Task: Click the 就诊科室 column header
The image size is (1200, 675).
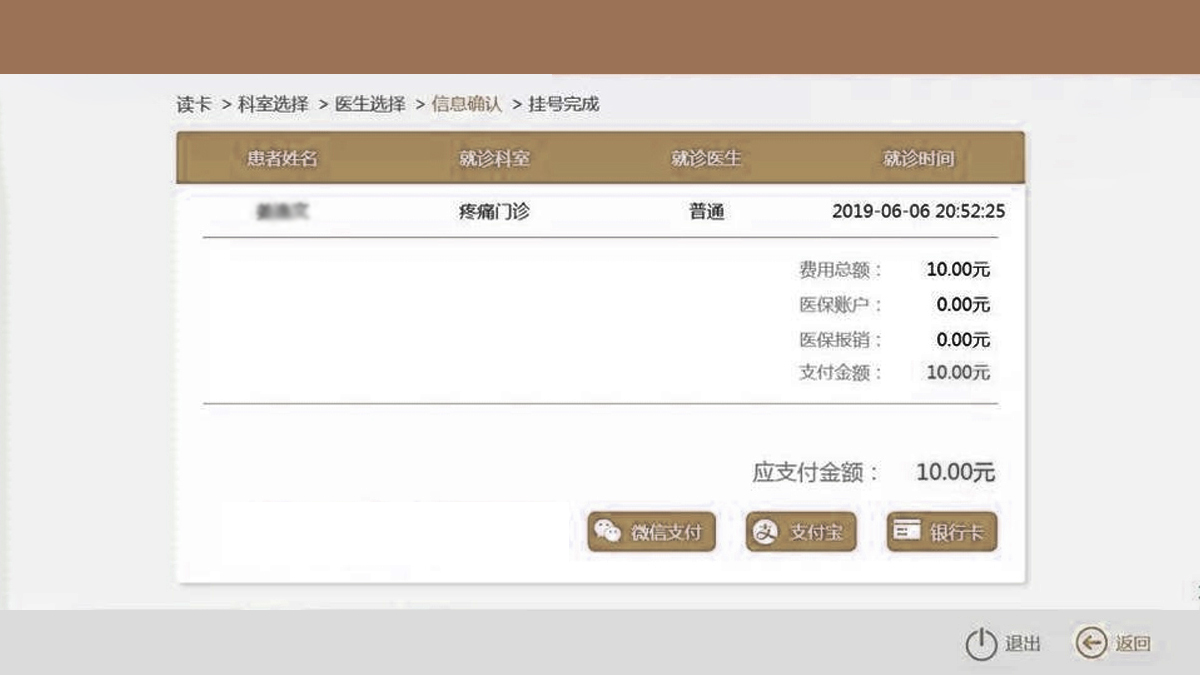Action: 494,159
